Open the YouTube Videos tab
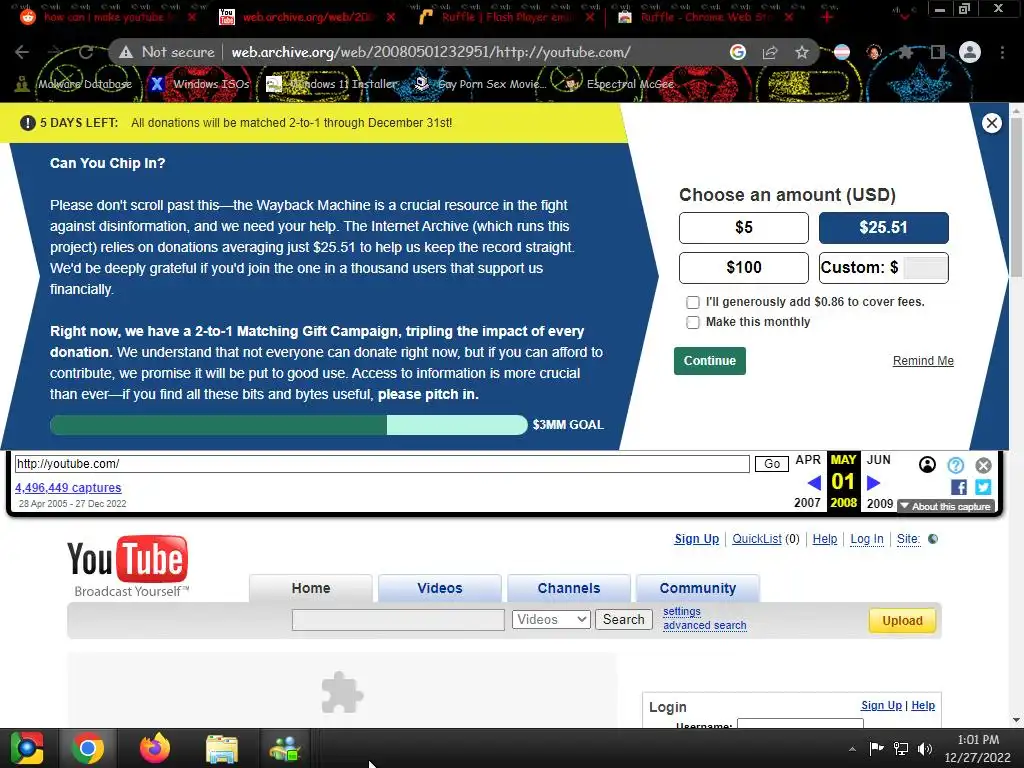The image size is (1024, 768). [x=440, y=588]
